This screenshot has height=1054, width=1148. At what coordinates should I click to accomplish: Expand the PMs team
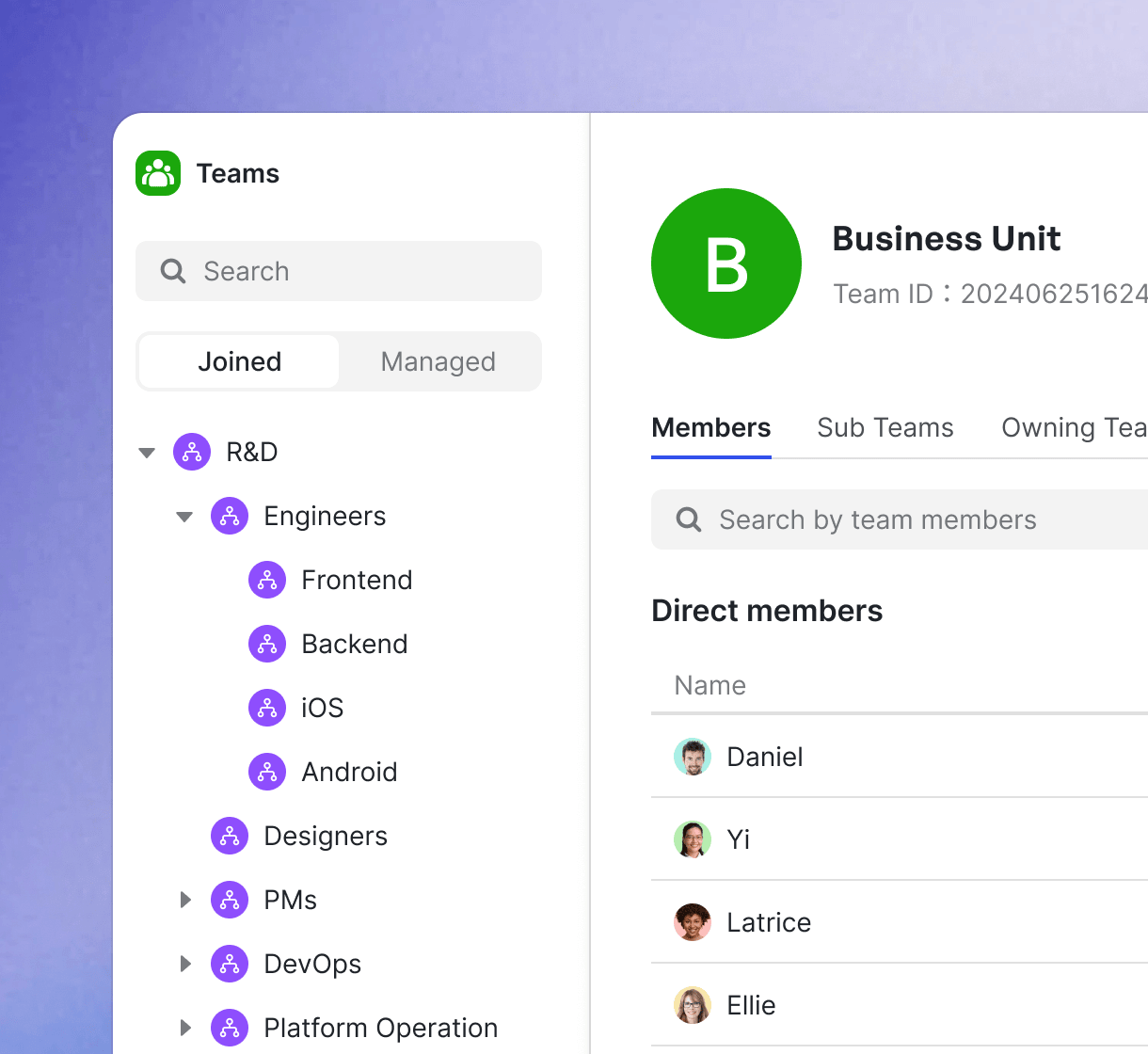click(184, 900)
